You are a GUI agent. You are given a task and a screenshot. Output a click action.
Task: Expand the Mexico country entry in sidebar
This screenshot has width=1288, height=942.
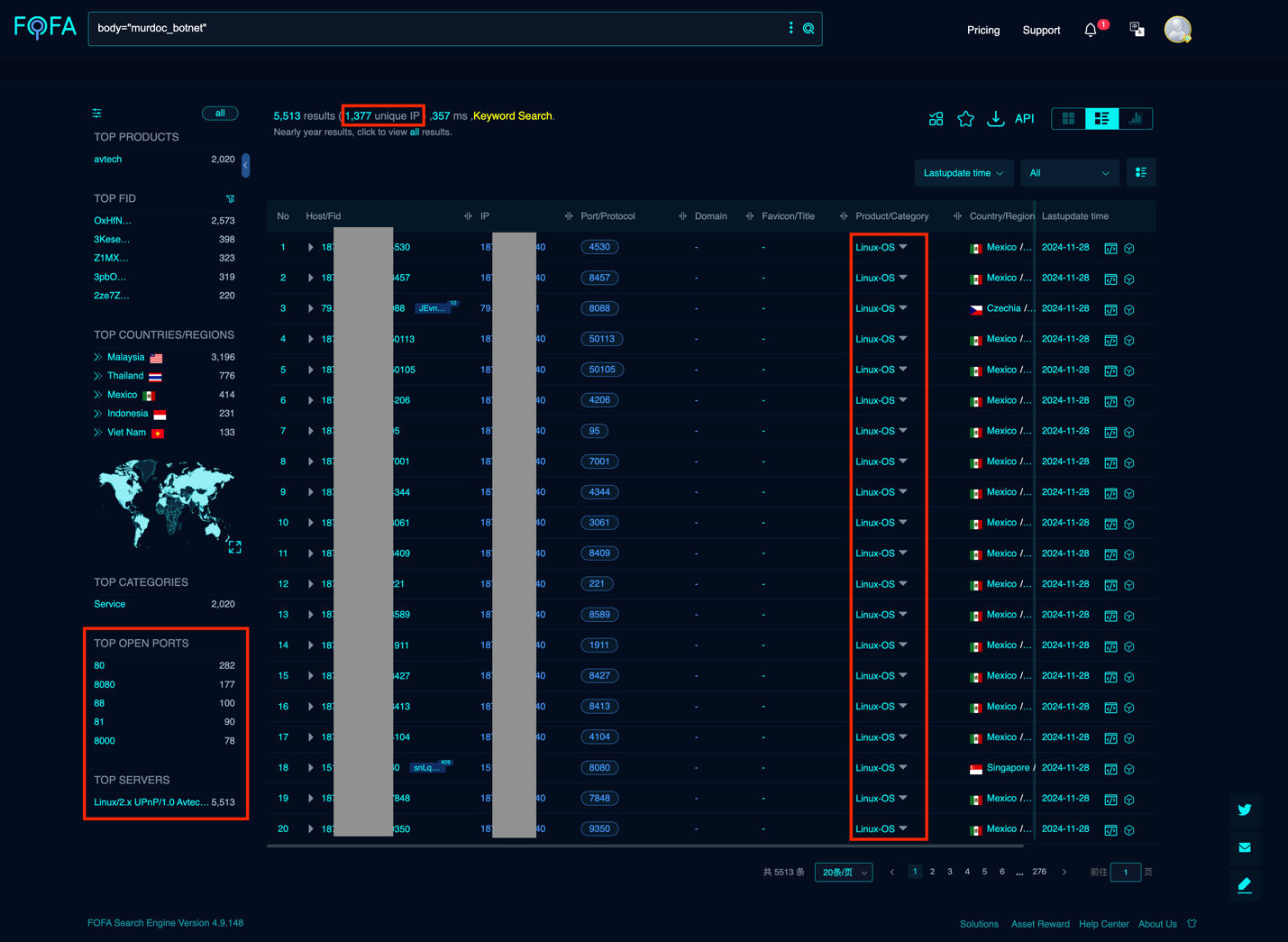97,395
